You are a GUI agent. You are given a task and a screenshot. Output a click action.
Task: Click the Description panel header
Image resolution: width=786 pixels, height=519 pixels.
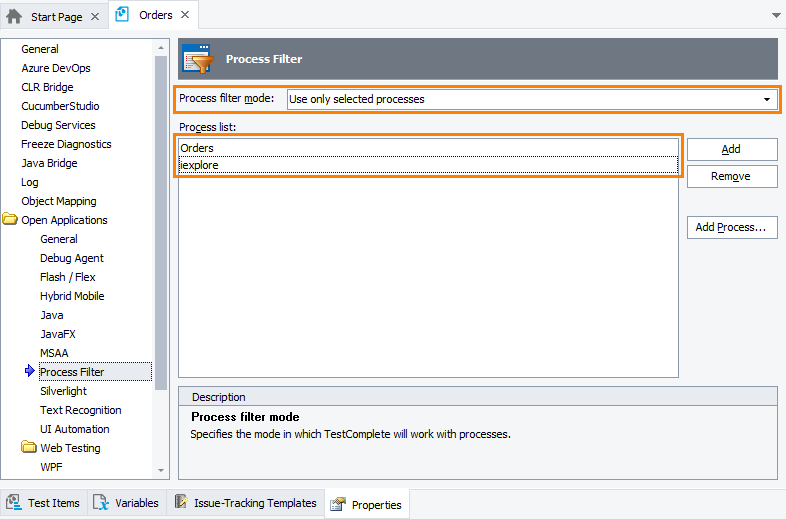pyautogui.click(x=478, y=397)
